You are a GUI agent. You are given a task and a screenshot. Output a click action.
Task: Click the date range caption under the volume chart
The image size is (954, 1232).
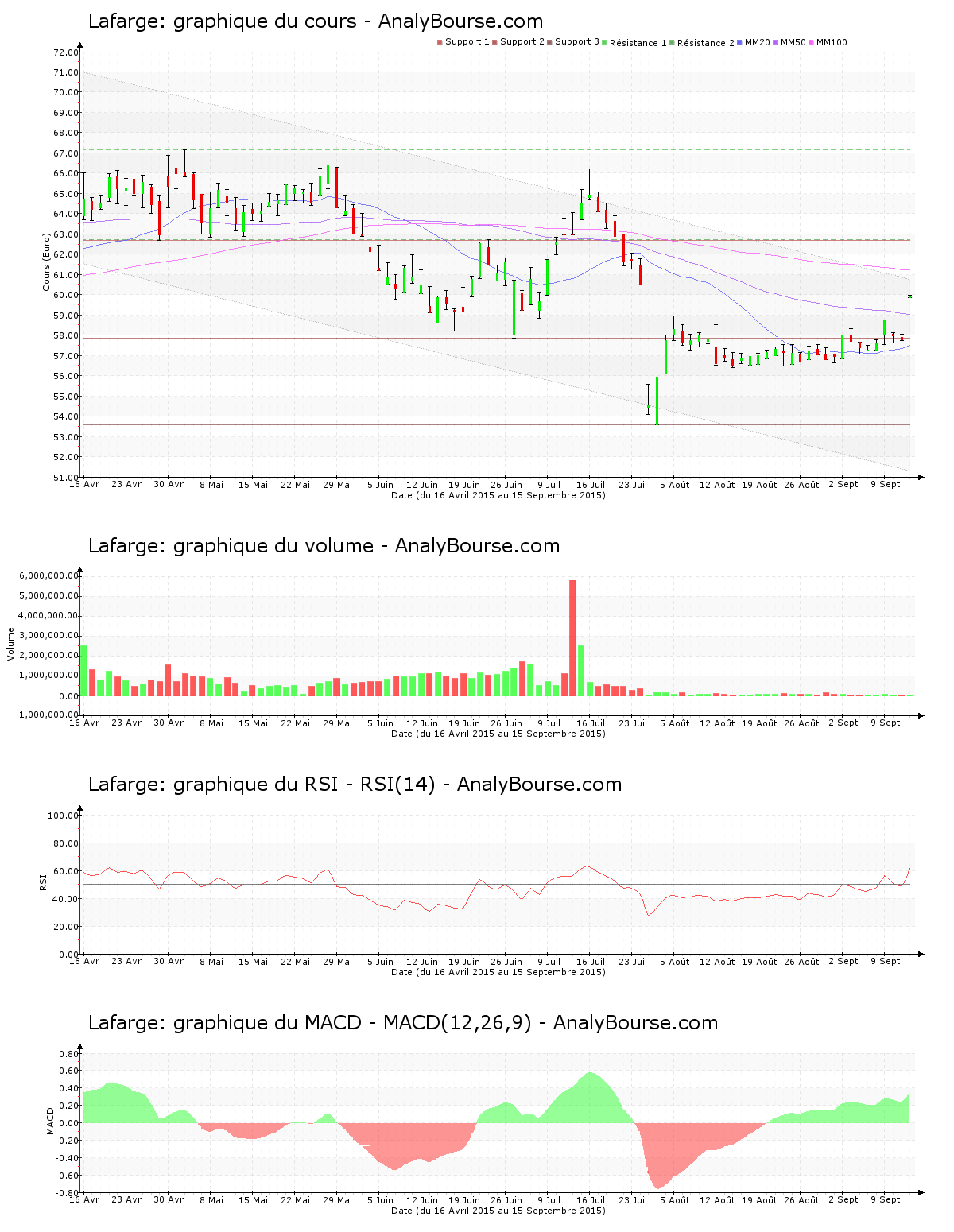tap(498, 734)
